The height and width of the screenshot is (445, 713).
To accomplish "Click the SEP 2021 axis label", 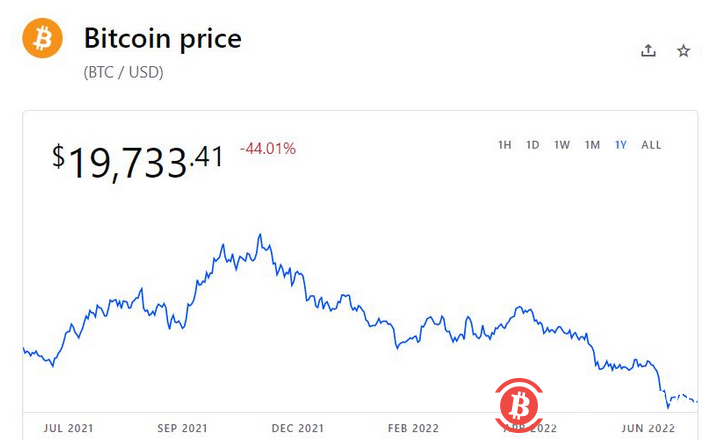I will pos(183,428).
